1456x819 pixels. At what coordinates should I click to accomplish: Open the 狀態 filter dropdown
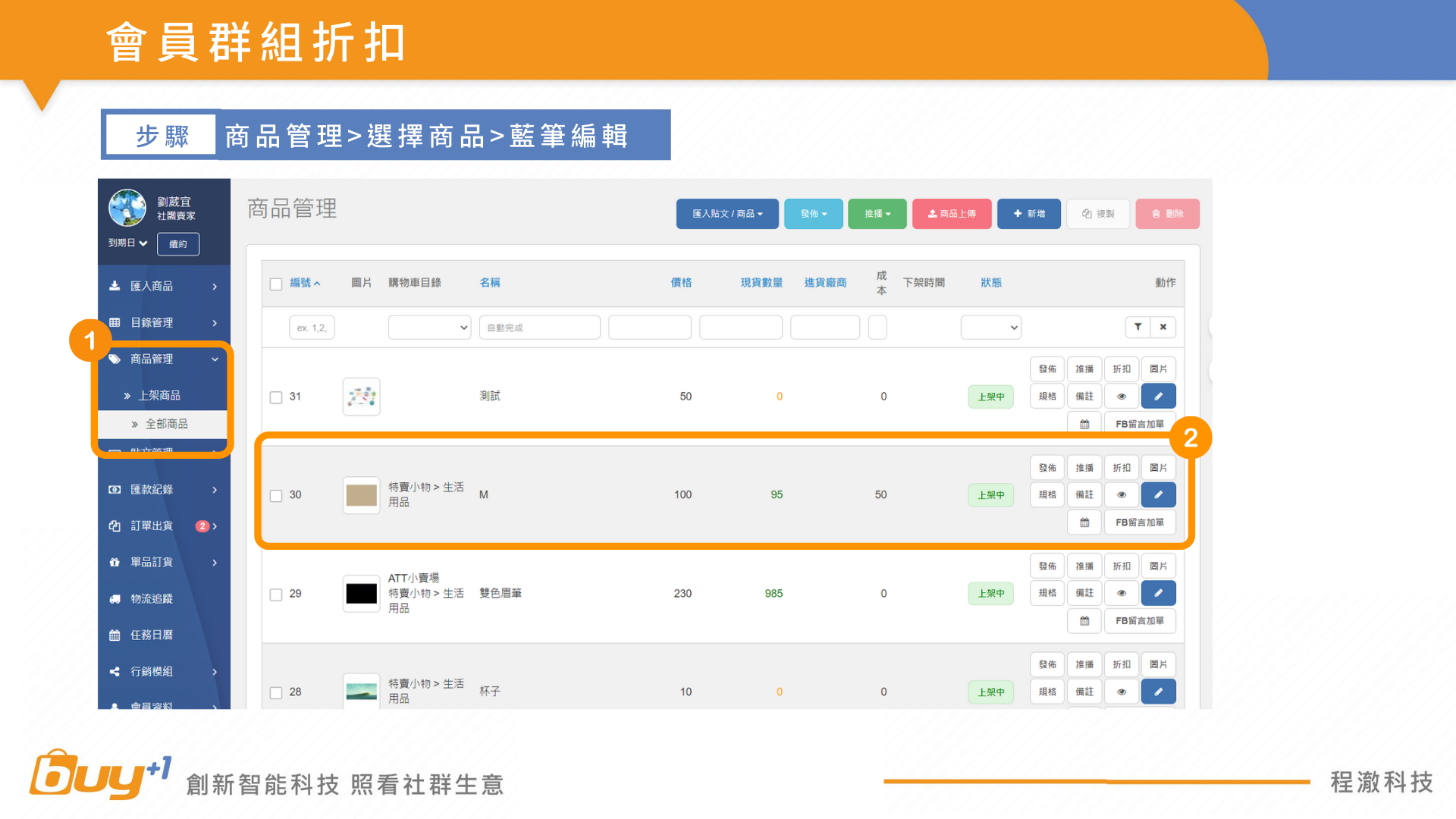click(x=990, y=328)
